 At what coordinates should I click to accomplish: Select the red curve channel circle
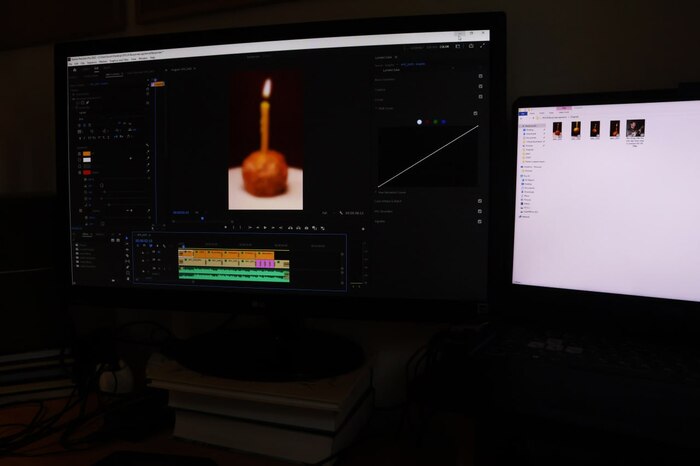428,122
